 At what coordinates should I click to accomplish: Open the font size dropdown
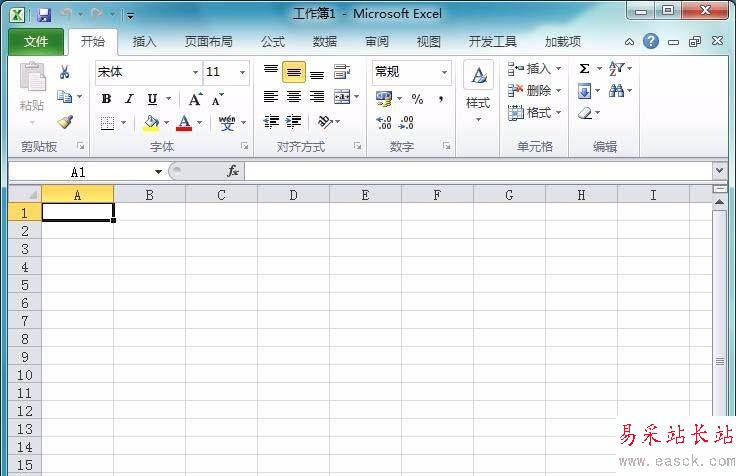[x=242, y=72]
